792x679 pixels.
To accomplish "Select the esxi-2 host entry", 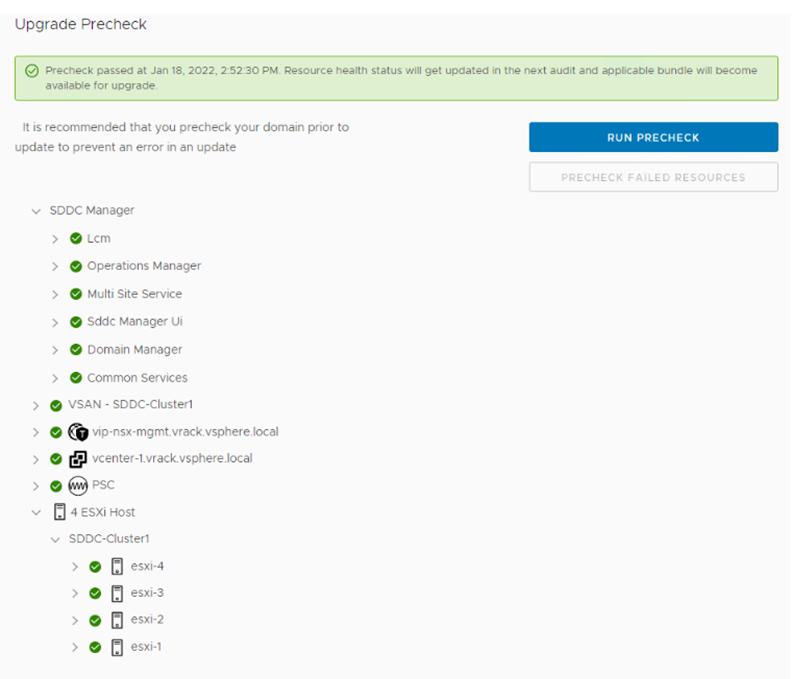I will pyautogui.click(x=147, y=619).
